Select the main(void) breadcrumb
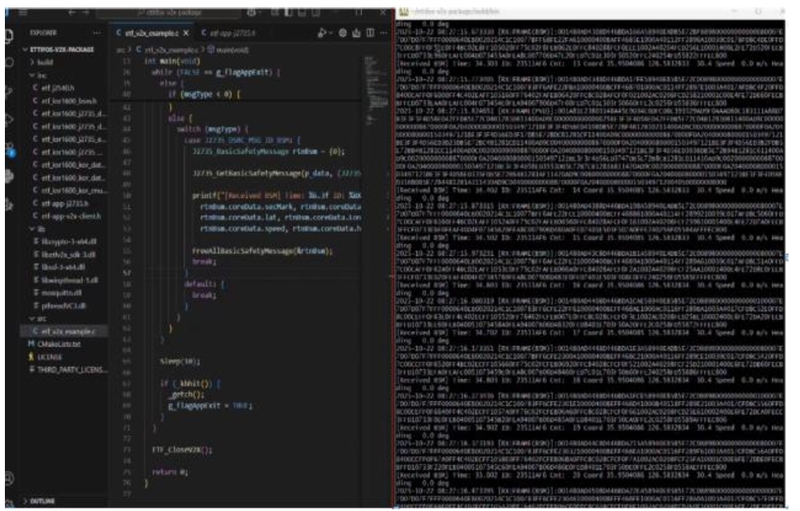Image resolution: width=800 pixels, height=511 pixels. click(228, 50)
